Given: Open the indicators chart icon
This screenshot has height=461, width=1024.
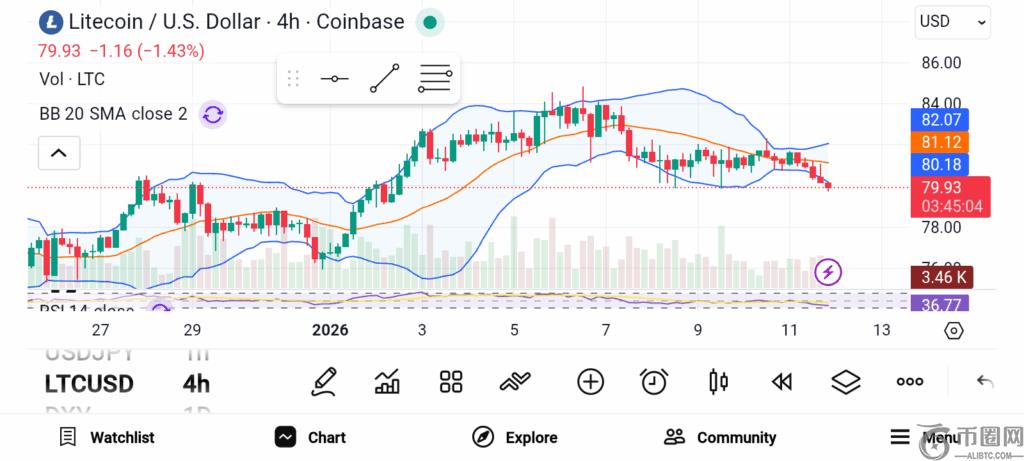Looking at the screenshot, I should click(x=387, y=381).
